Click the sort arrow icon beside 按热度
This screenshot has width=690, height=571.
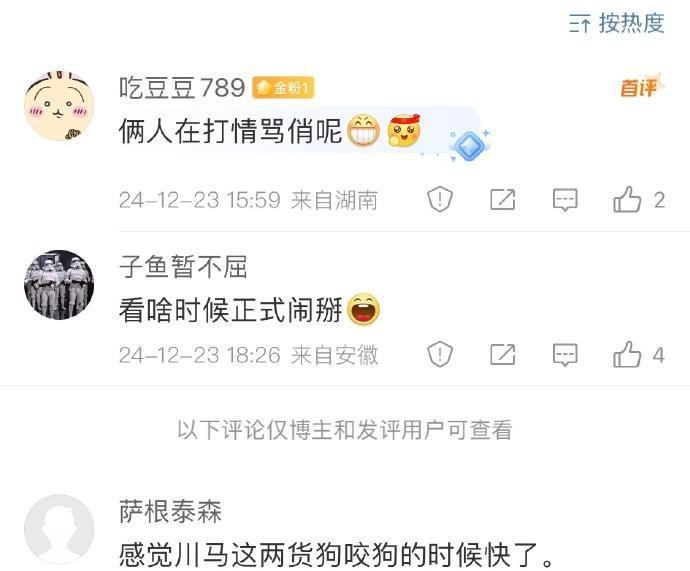(x=579, y=23)
